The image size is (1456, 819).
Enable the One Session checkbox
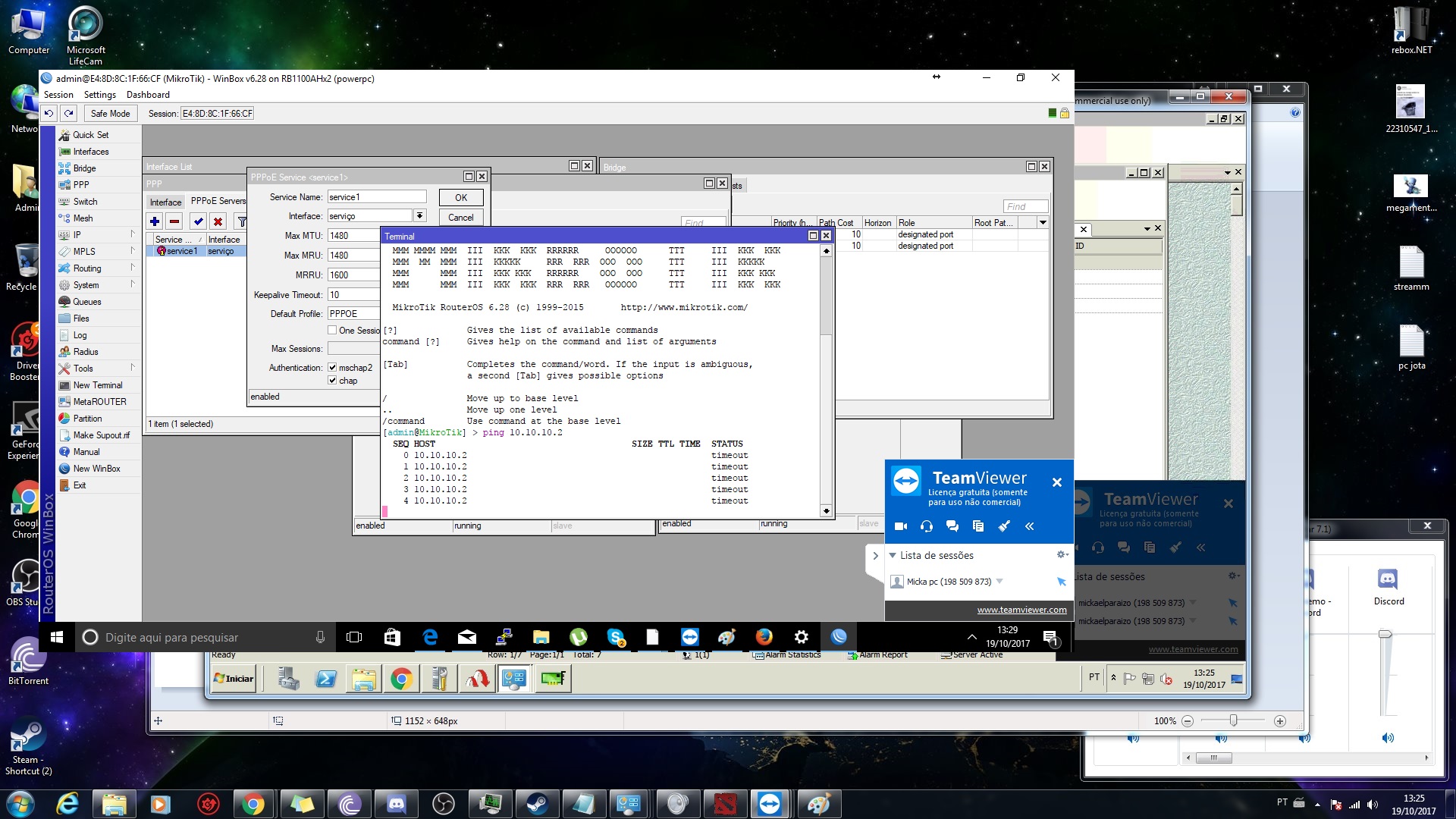pyautogui.click(x=332, y=331)
